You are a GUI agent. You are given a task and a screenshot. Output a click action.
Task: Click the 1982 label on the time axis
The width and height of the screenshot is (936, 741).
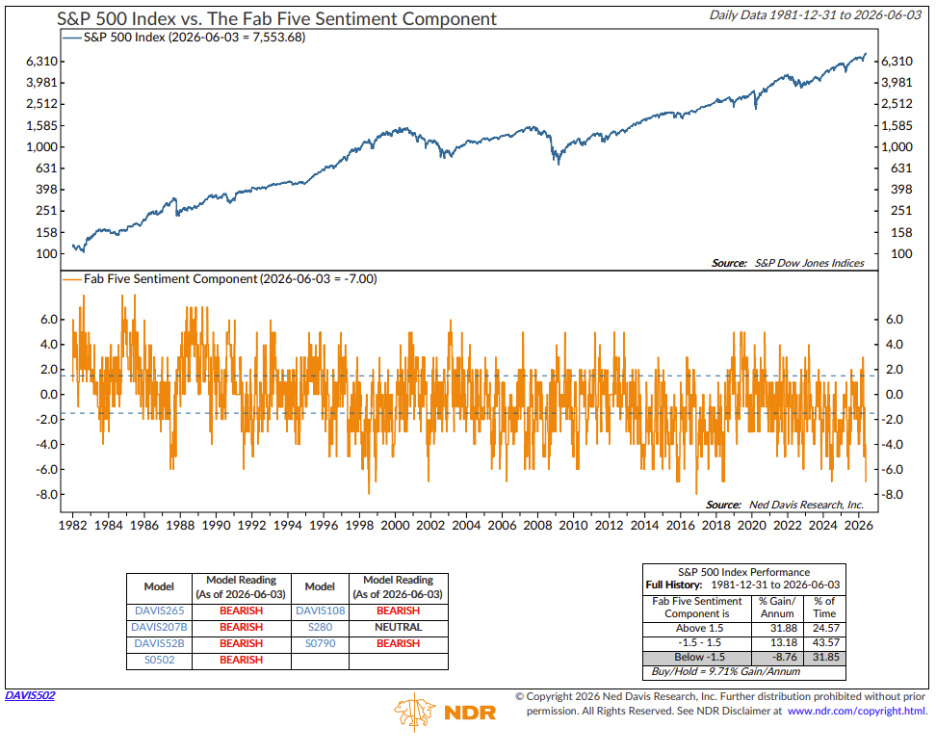[73, 525]
